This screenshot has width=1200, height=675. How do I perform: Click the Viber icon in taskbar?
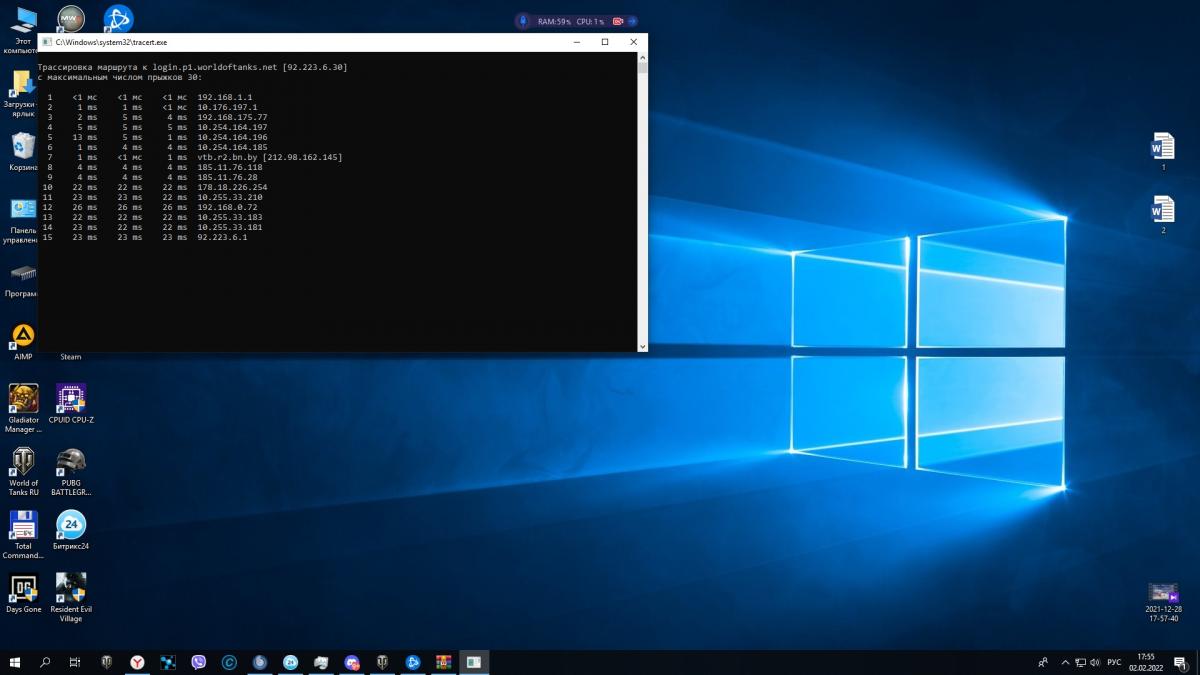click(198, 662)
